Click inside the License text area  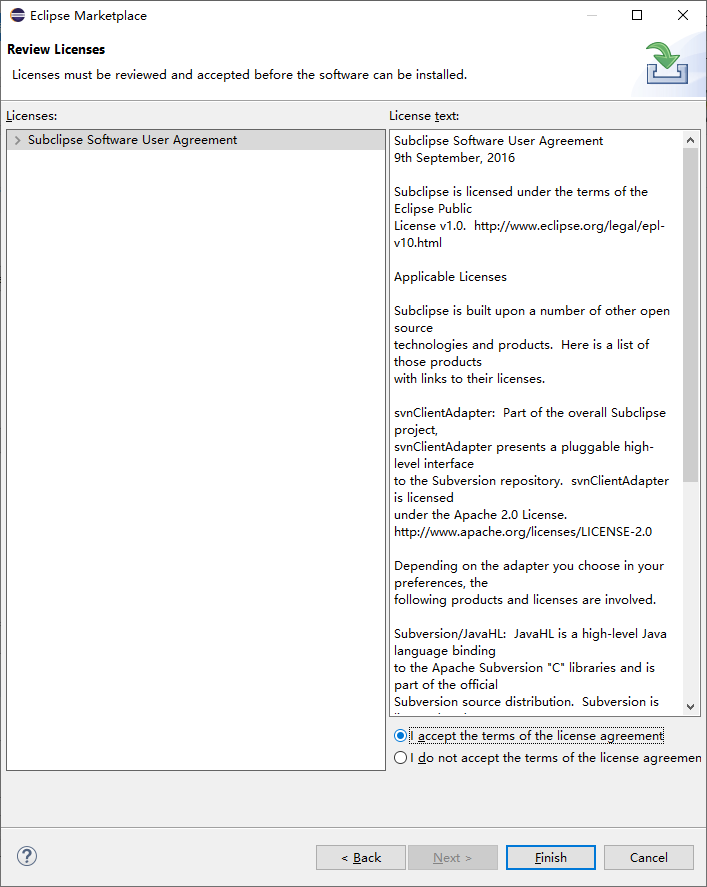536,423
